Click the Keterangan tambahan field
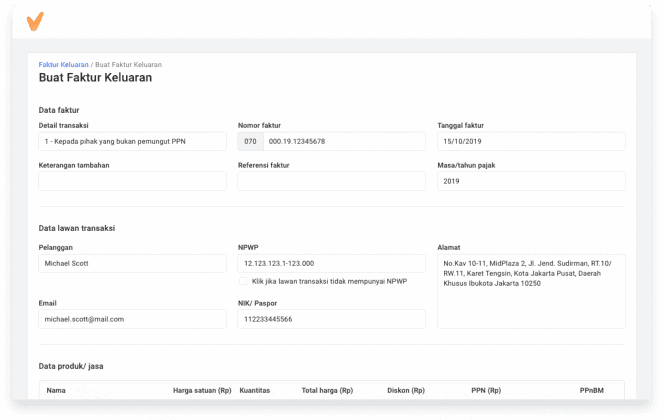Viewport: 664px width, 420px height. pyautogui.click(x=132, y=181)
